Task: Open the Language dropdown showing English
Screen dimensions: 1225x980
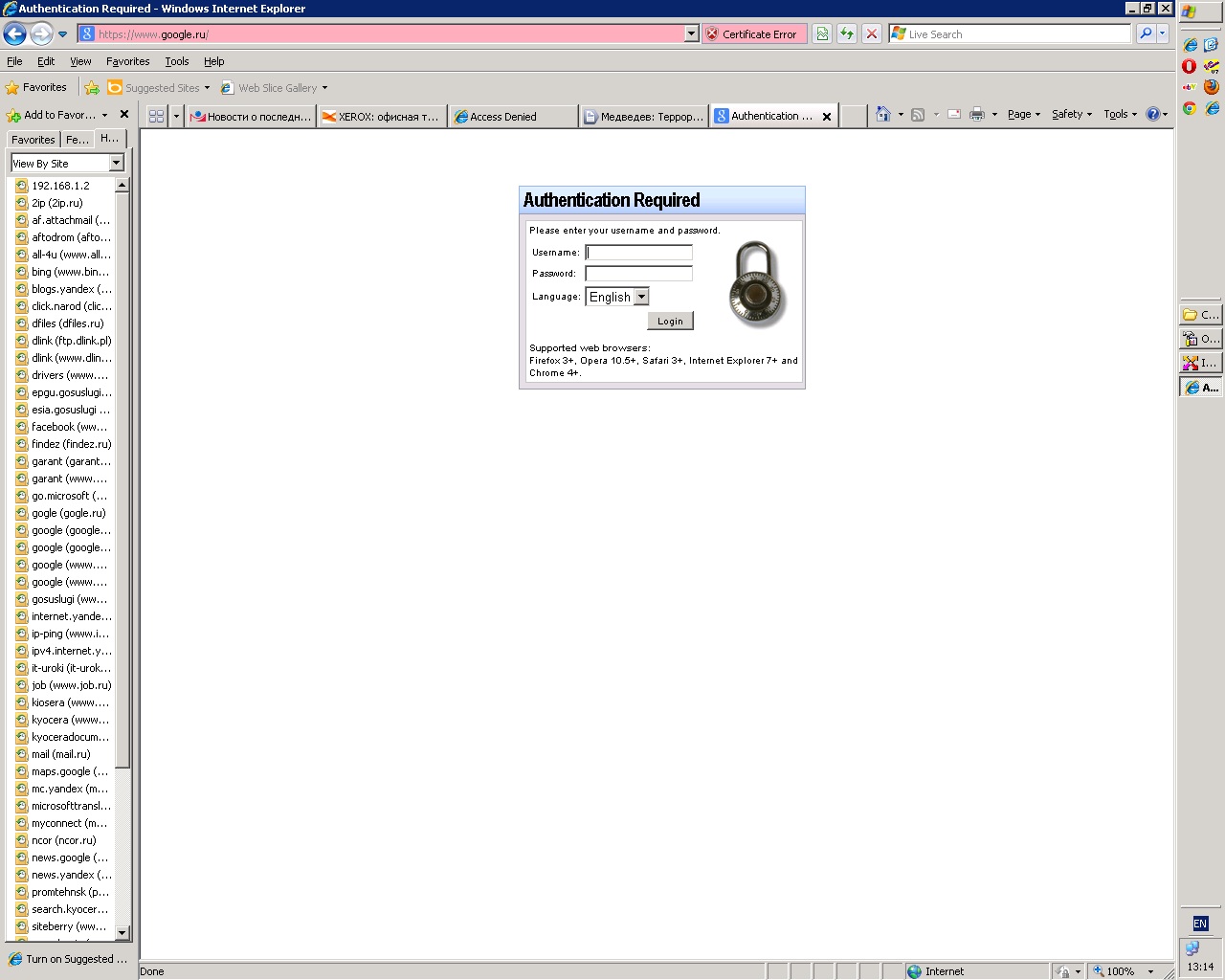Action: click(617, 298)
